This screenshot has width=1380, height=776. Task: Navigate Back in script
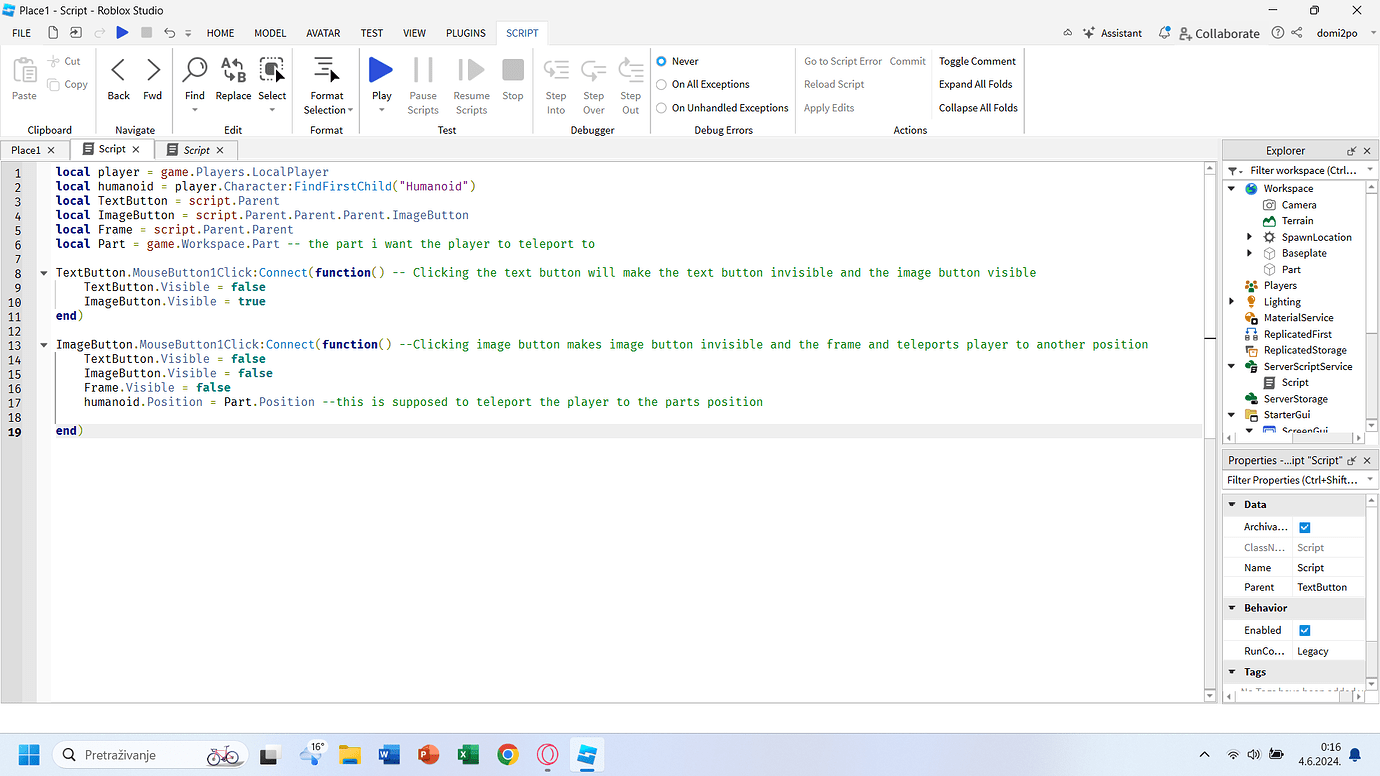(118, 79)
